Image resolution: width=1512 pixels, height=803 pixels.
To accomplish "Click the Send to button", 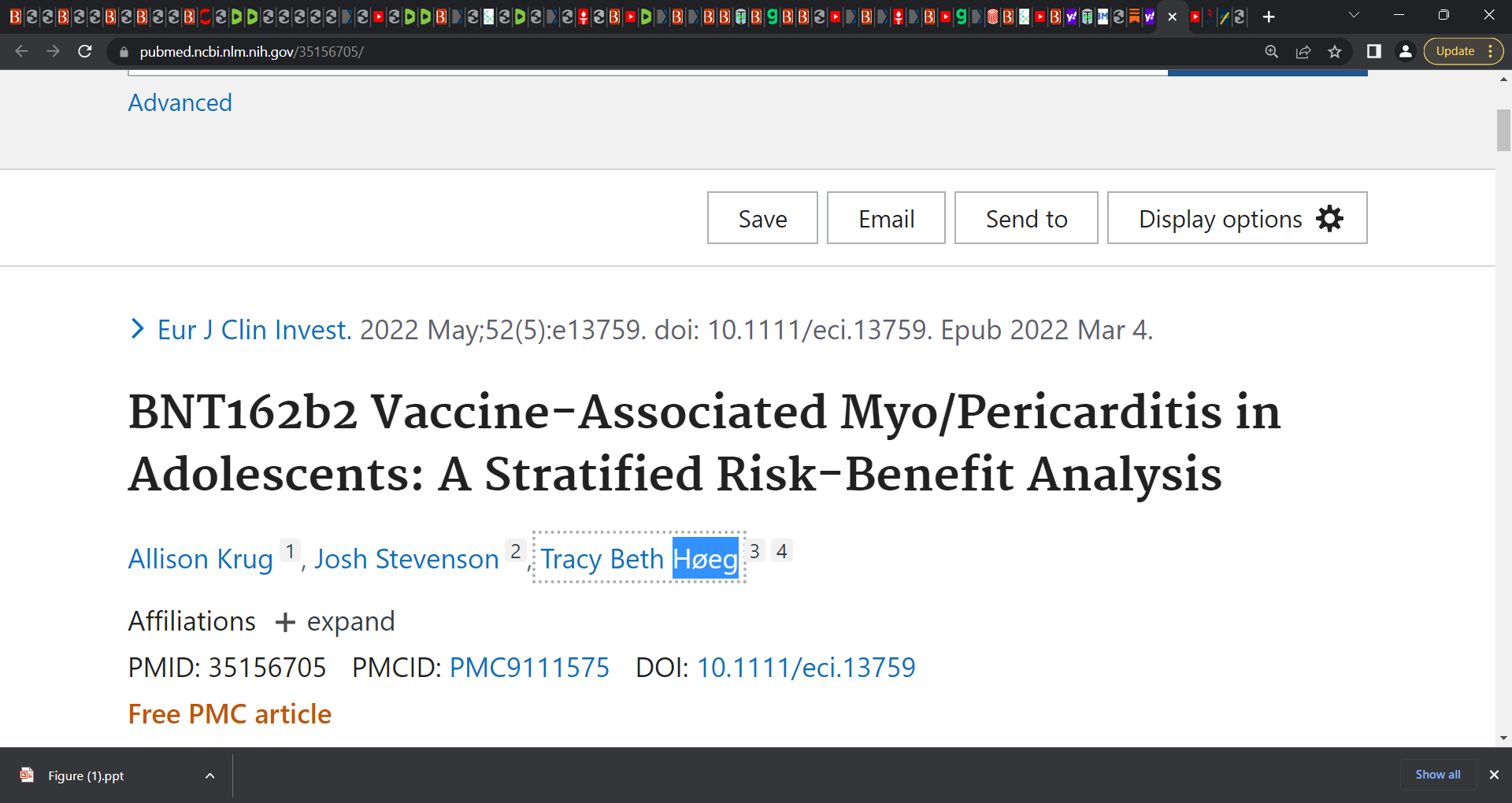I will click(1026, 218).
